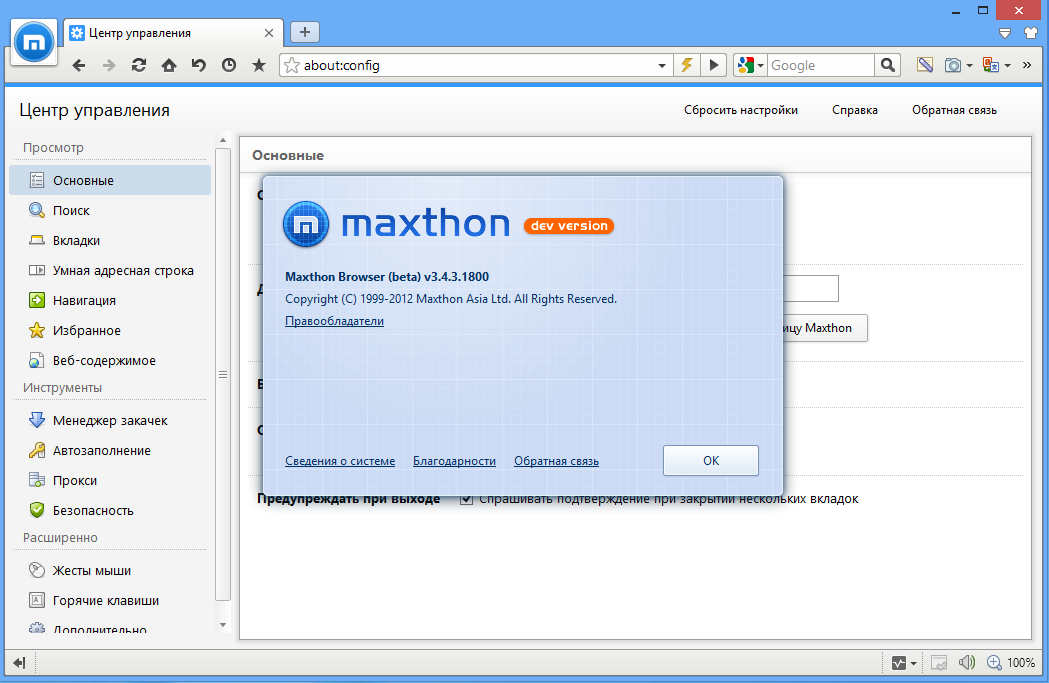Click the magnifier search button
Viewport: 1049px width, 683px height.
point(888,65)
